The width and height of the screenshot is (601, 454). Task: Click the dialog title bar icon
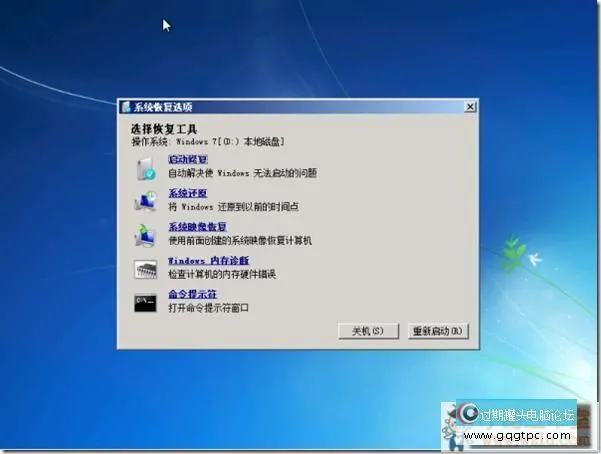pos(126,107)
